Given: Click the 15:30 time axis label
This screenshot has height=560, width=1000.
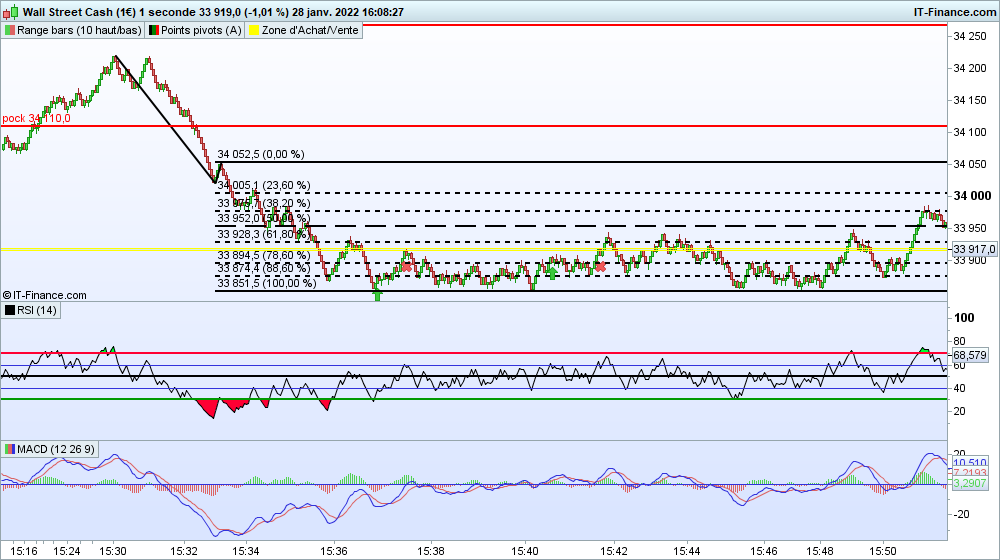Looking at the screenshot, I should pos(112,551).
